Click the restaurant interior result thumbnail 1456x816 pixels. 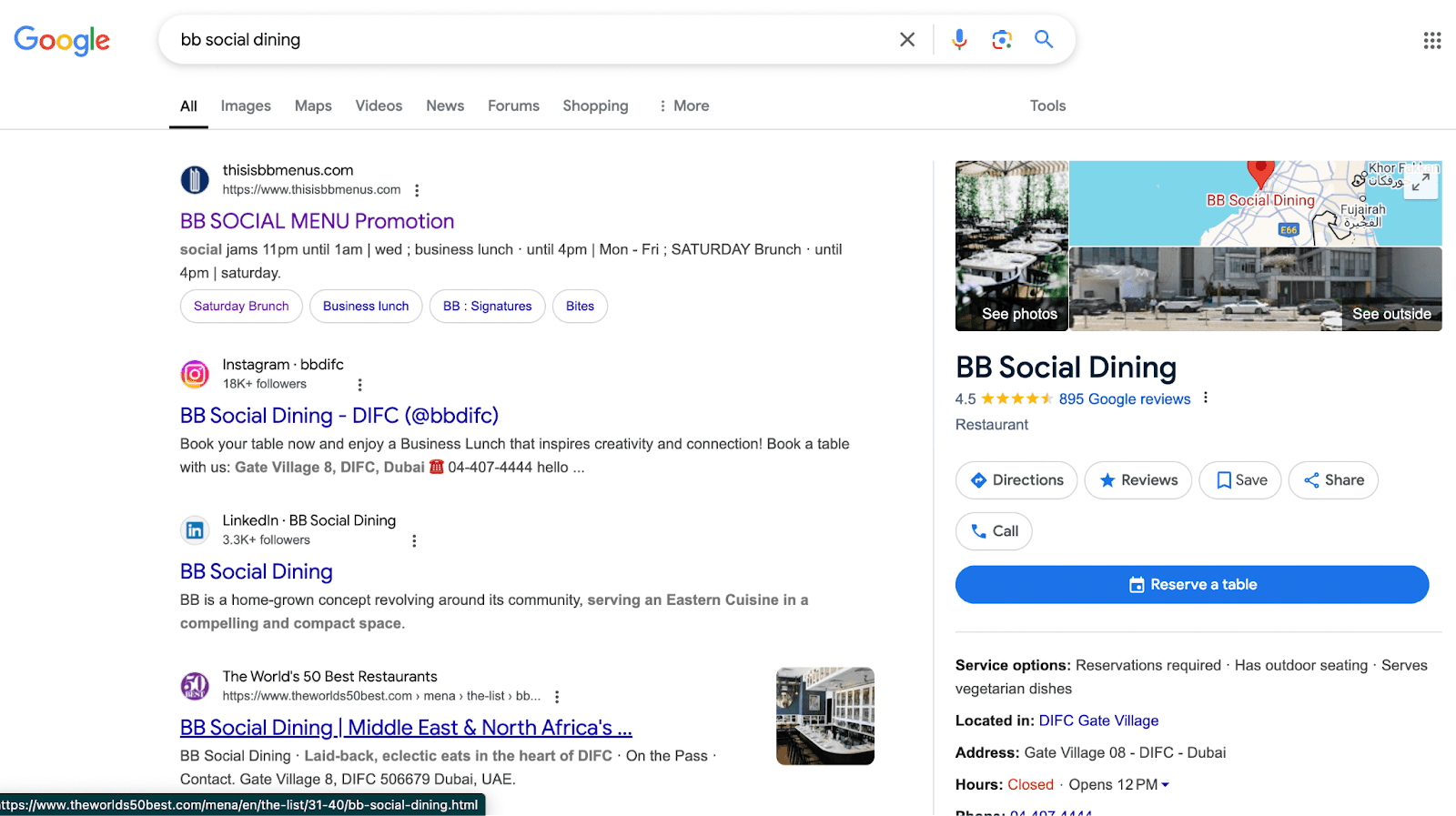coord(825,717)
